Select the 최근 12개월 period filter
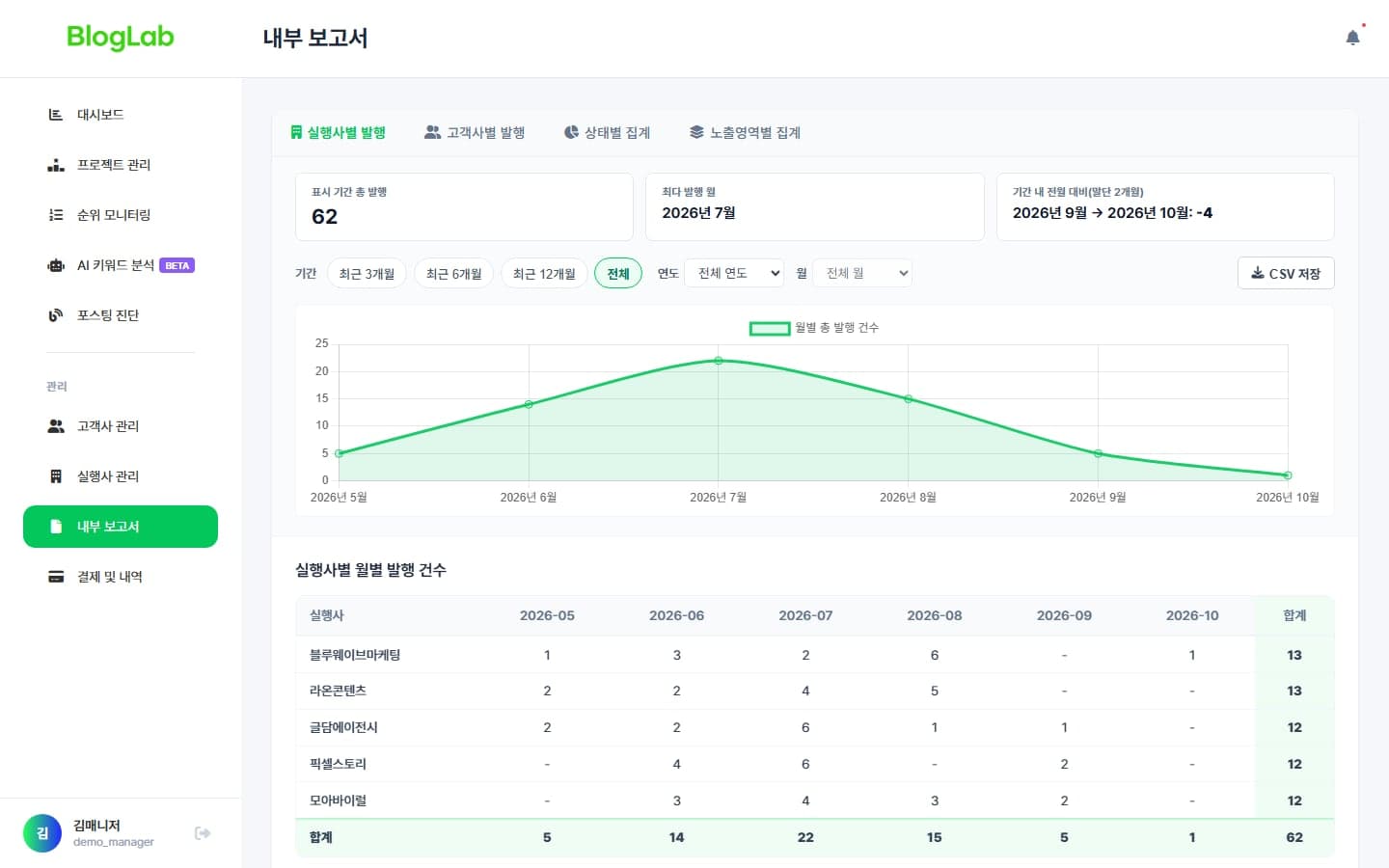The width and height of the screenshot is (1389, 868). (544, 274)
